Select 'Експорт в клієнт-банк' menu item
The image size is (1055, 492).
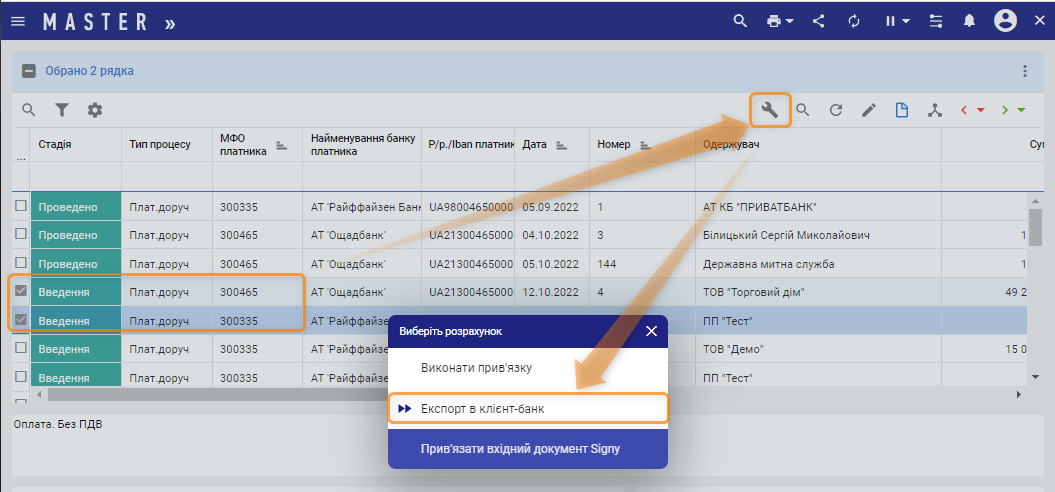coord(527,409)
